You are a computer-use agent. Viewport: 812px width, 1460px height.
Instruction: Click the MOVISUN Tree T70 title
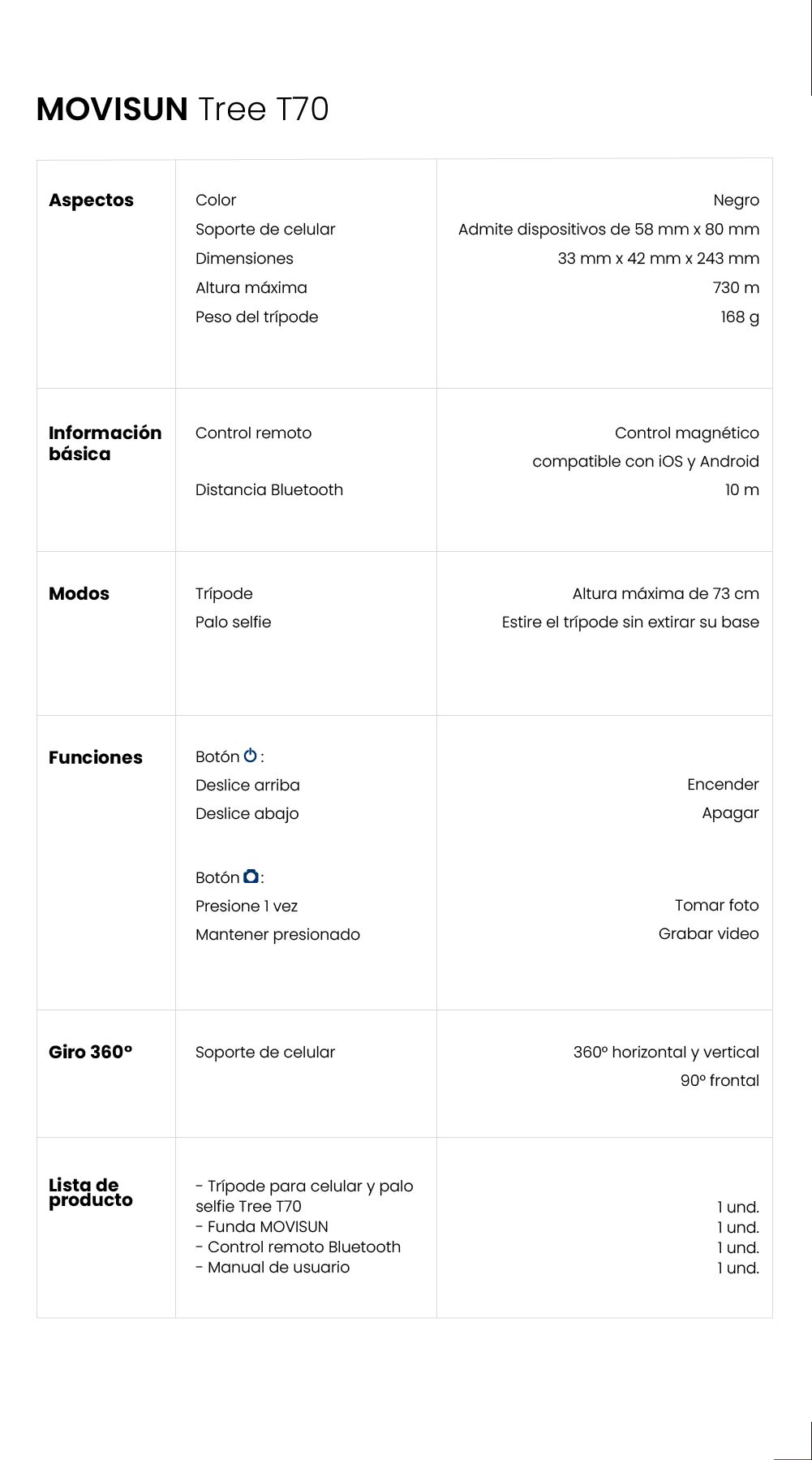pos(183,109)
